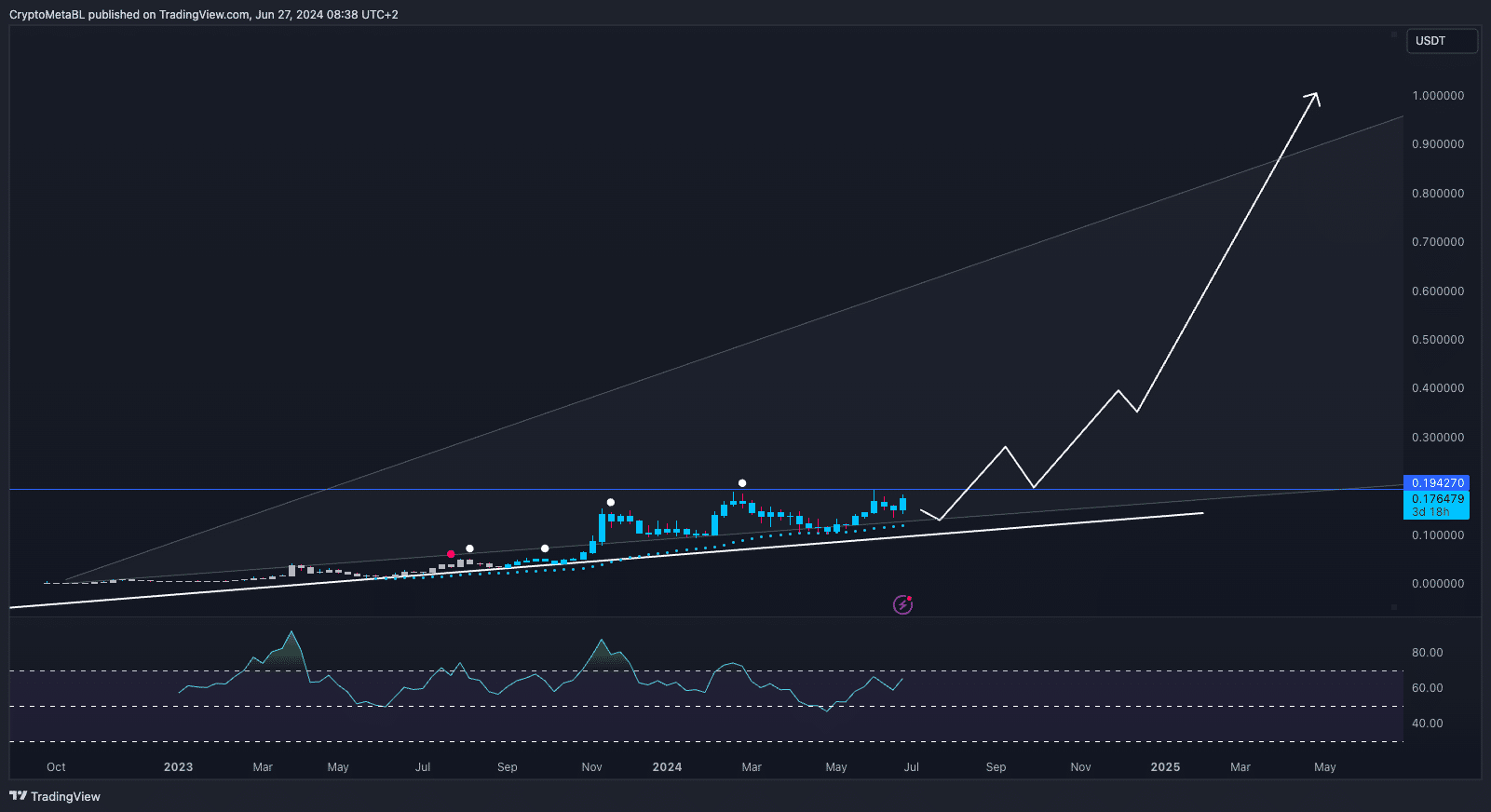Click the 0.194270 price label
The image size is (1491, 812).
pos(1436,482)
